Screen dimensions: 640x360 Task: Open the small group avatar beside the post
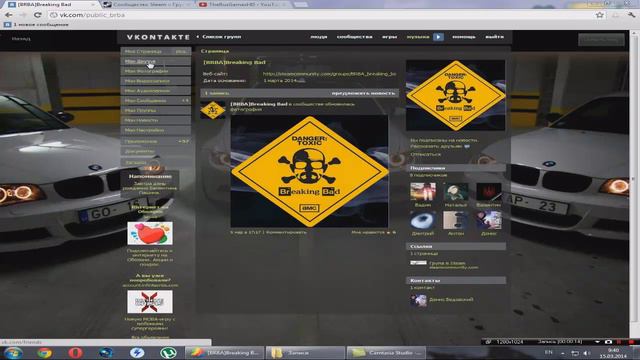click(213, 110)
